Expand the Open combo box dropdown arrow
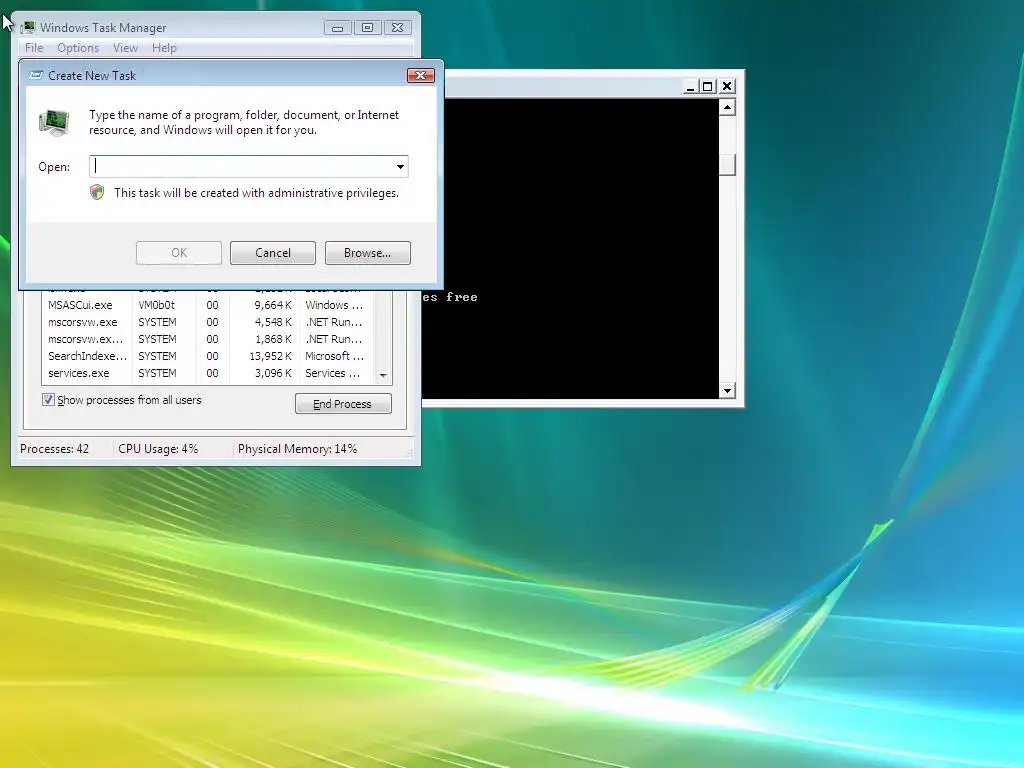1024x768 pixels. click(400, 167)
